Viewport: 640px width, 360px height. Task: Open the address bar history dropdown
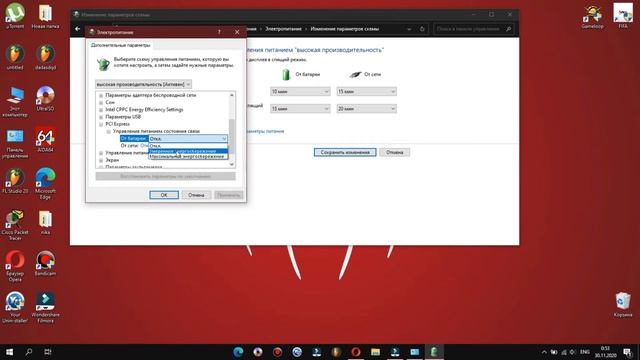[x=409, y=29]
